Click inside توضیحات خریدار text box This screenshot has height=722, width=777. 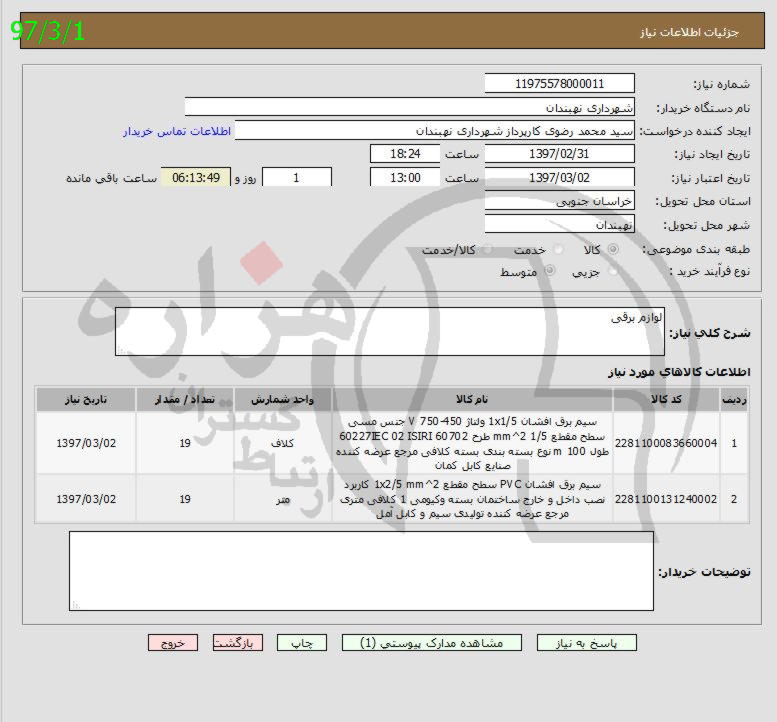[361, 571]
